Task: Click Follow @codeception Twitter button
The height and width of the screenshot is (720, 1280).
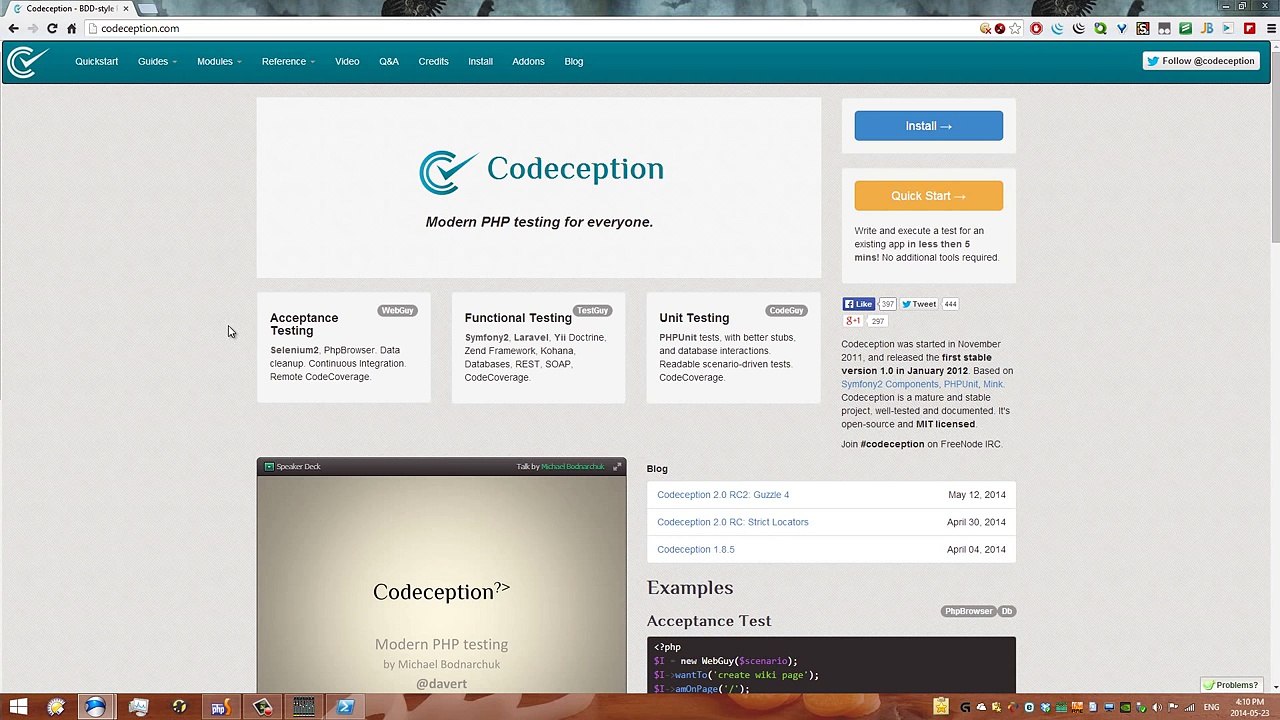Action: click(1200, 61)
